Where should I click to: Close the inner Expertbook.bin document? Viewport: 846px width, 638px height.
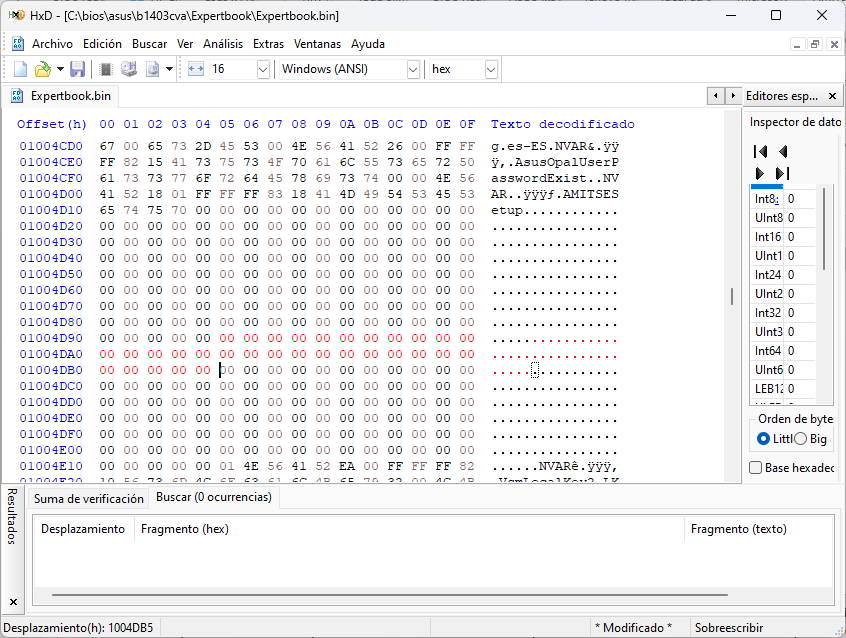tap(834, 44)
